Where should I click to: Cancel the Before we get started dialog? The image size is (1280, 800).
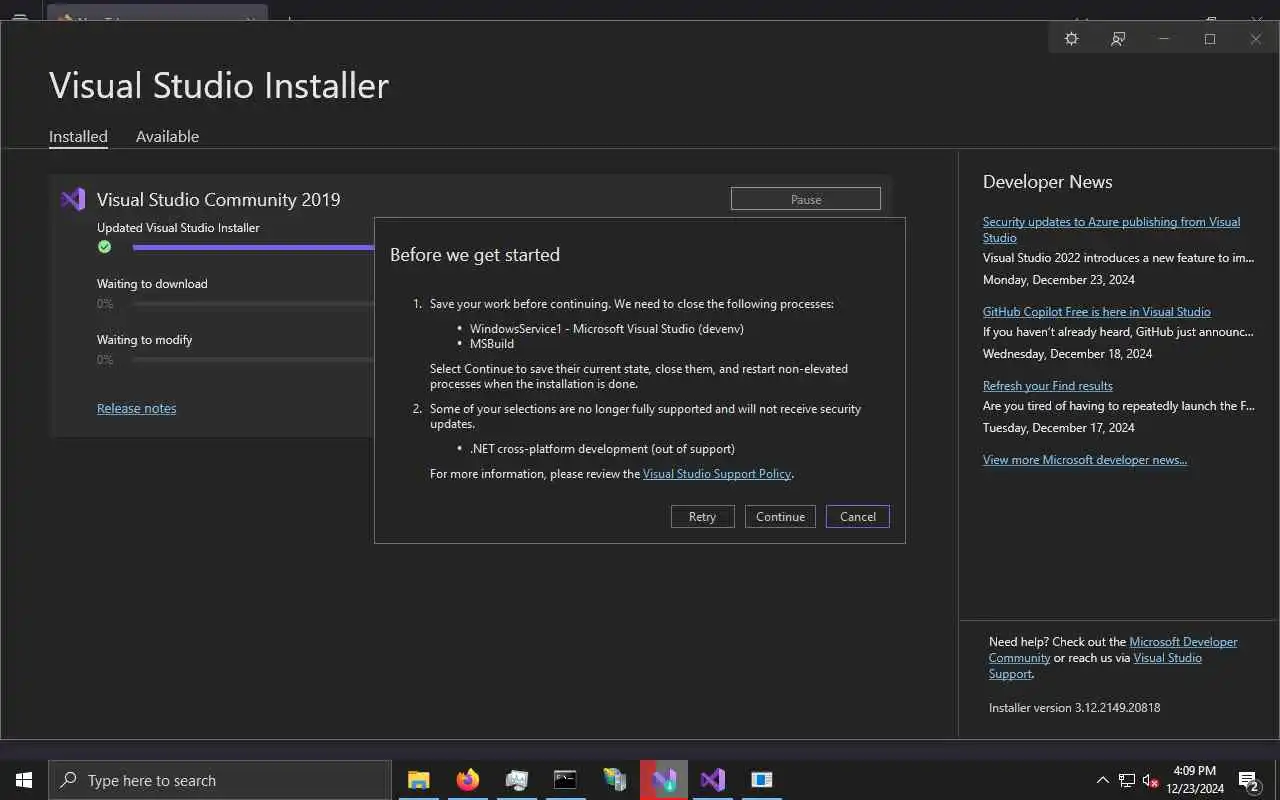pyautogui.click(x=858, y=517)
